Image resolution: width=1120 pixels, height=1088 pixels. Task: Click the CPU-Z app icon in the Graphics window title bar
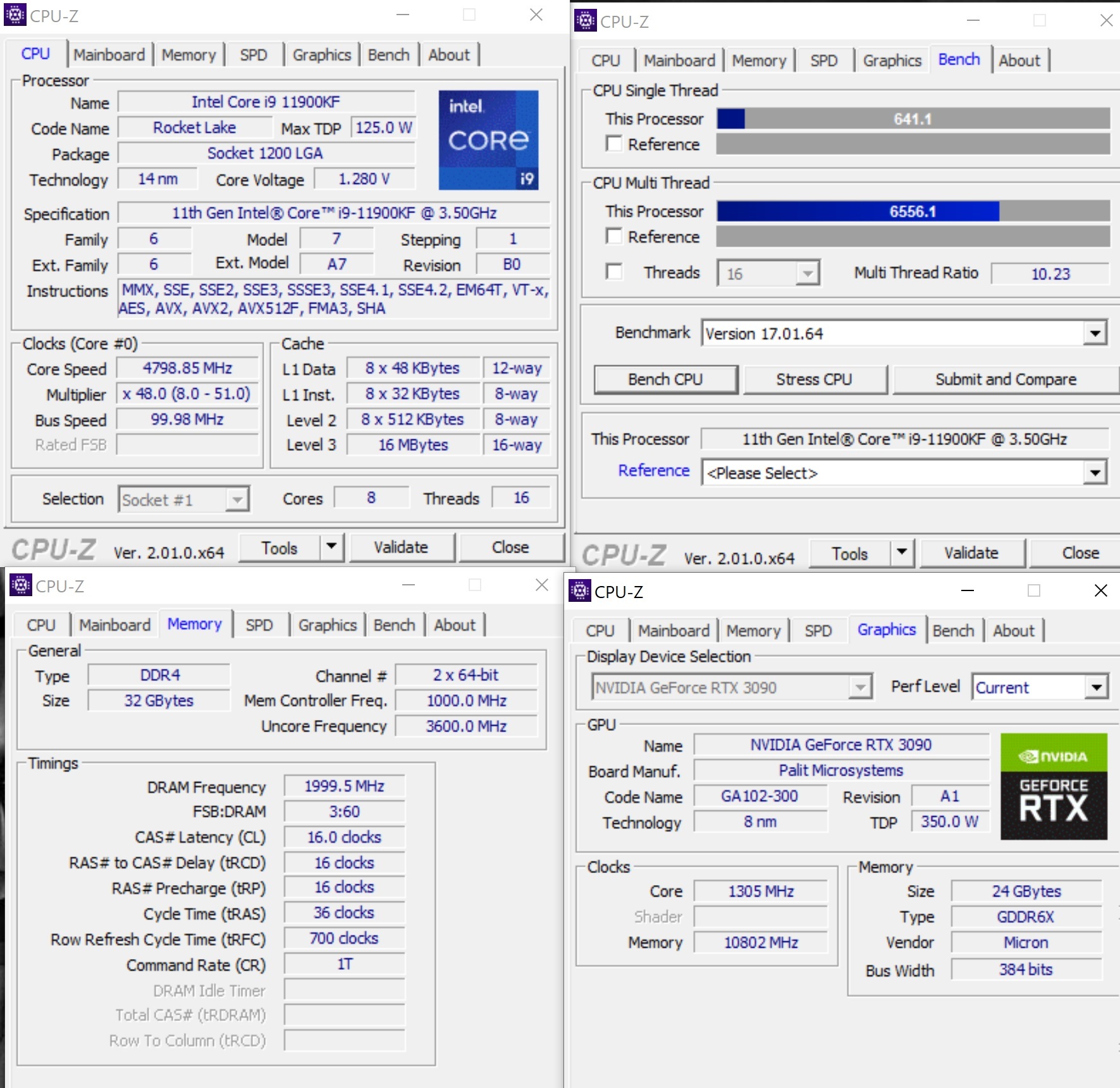point(579,590)
